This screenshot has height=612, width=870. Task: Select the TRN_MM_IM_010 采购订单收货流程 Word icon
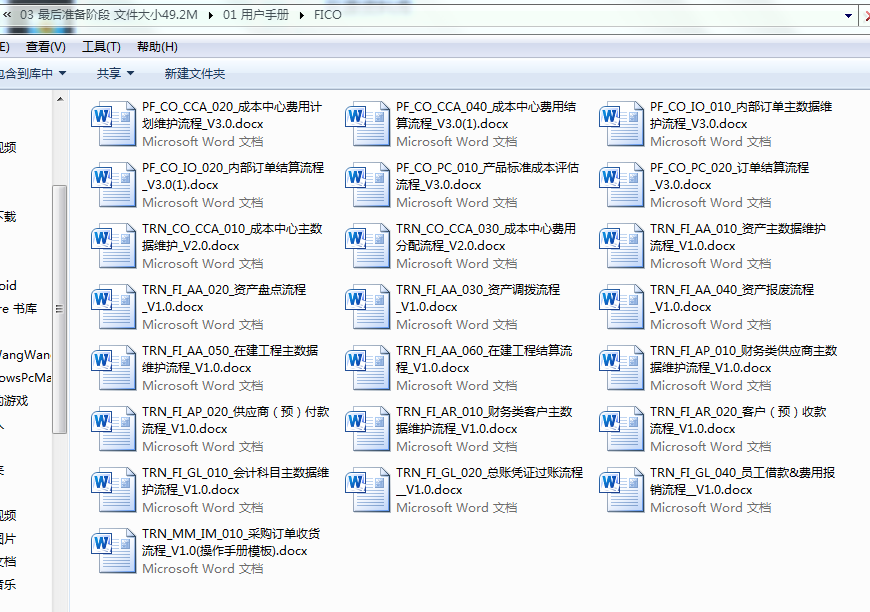click(x=113, y=550)
